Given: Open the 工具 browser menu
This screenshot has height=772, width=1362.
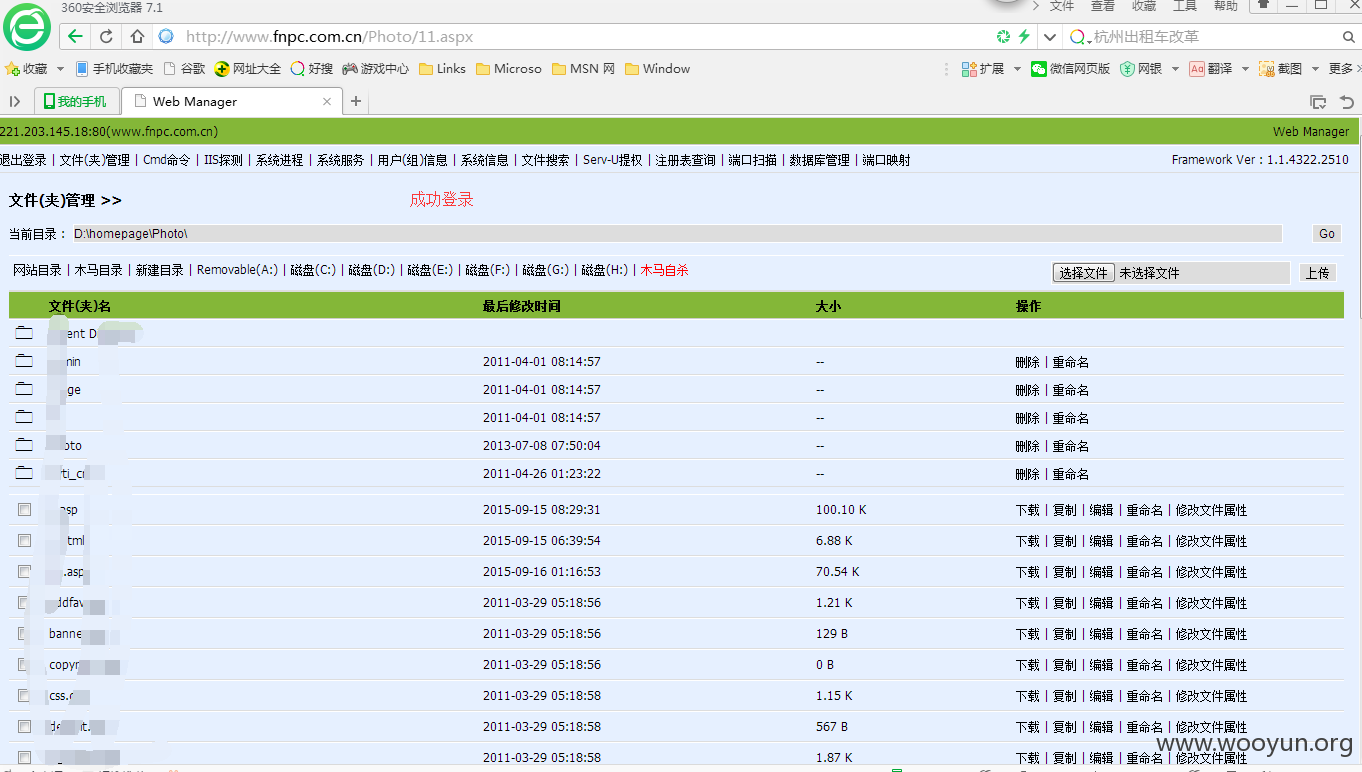Looking at the screenshot, I should tap(1185, 6).
